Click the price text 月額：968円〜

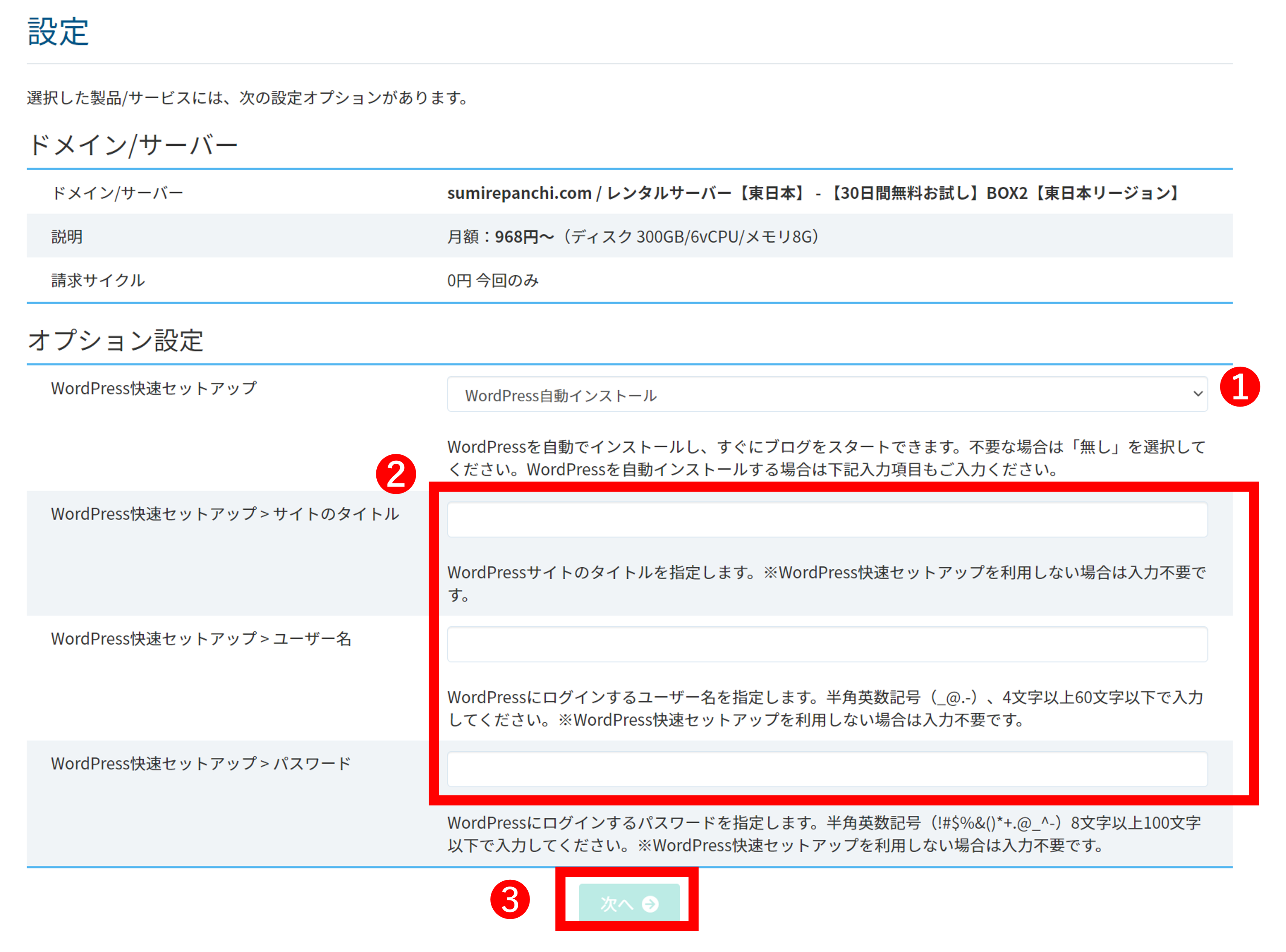coord(500,237)
